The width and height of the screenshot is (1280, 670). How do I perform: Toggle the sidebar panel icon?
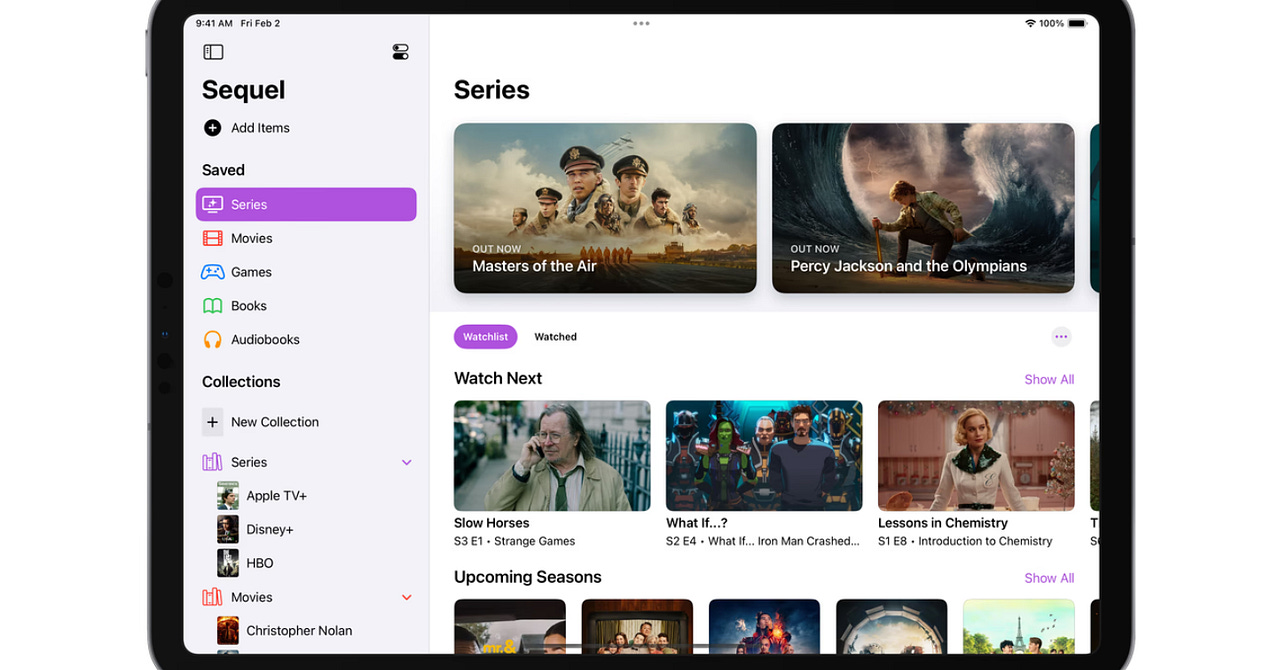coord(213,52)
